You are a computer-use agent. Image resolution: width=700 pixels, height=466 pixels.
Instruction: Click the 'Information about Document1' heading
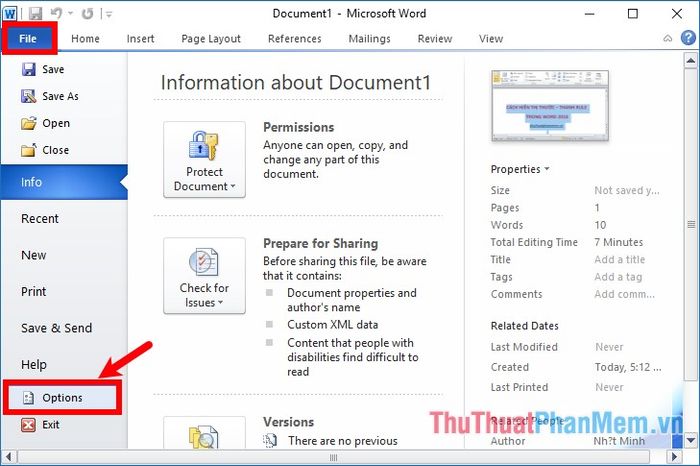296,83
